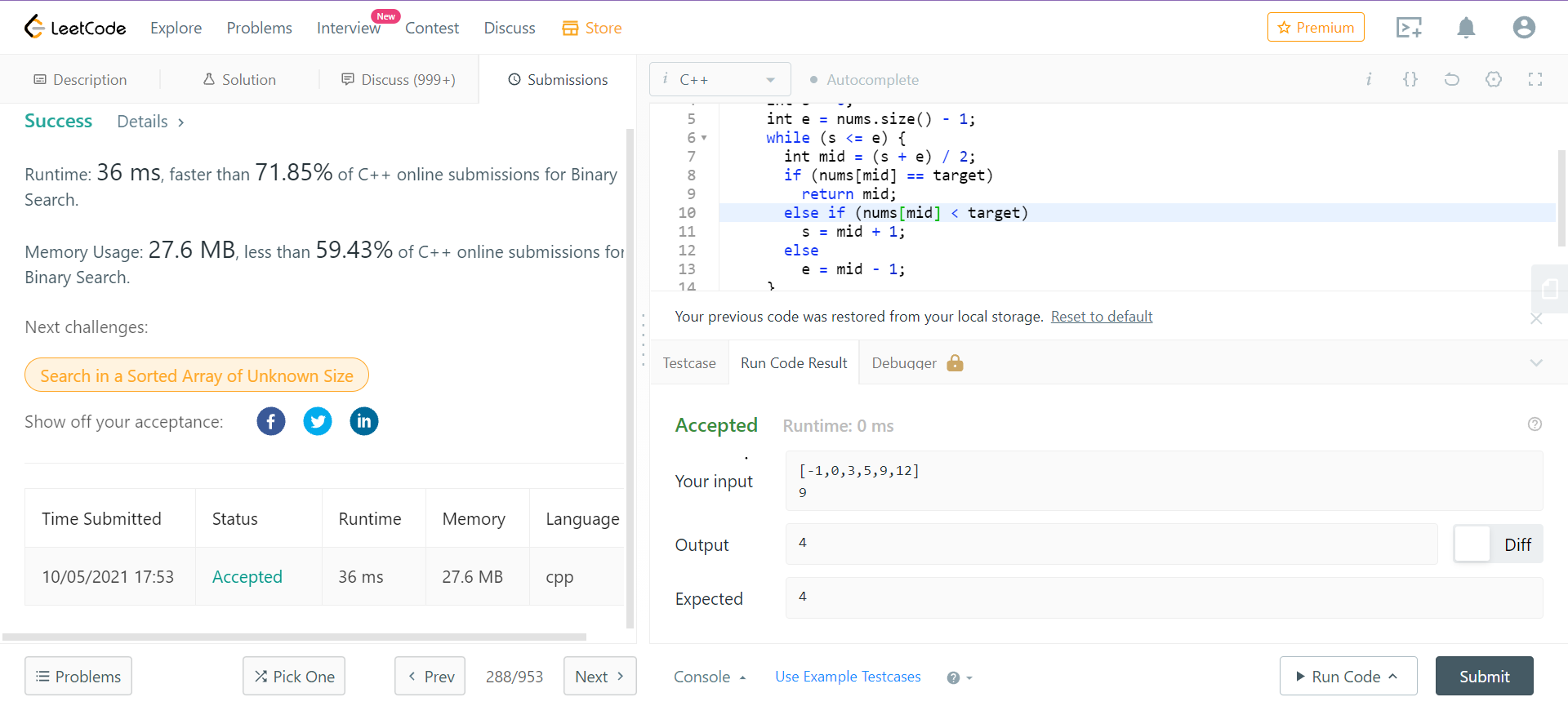Open Explore in the top navigation
This screenshot has width=1568, height=706.
click(176, 28)
